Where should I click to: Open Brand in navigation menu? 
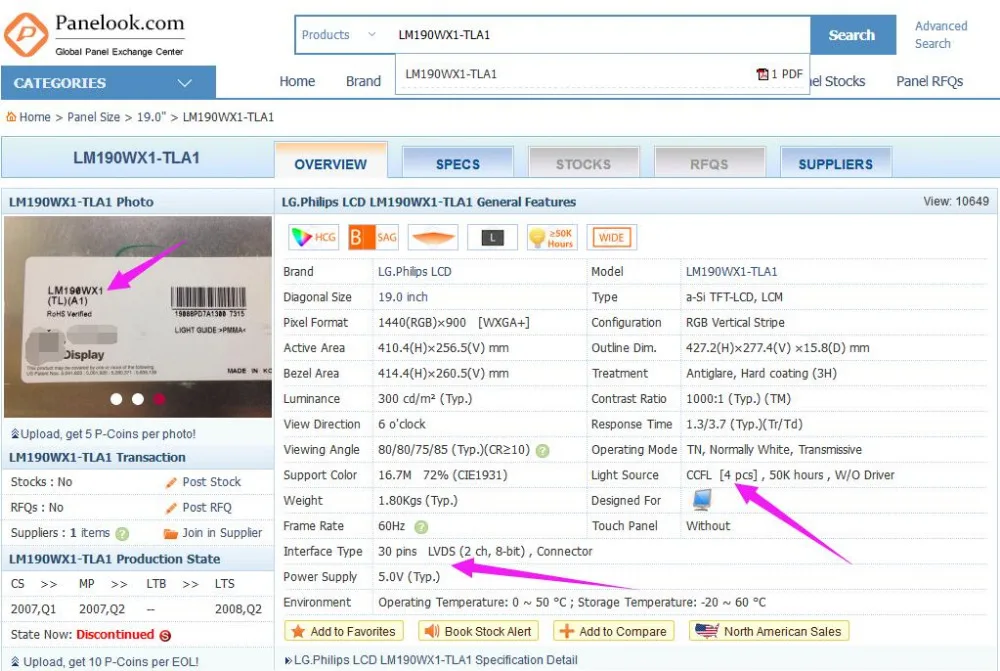(363, 82)
